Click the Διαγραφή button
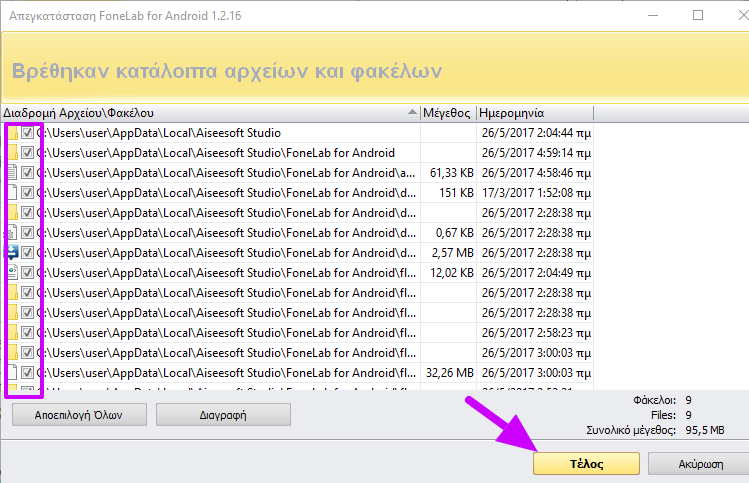The image size is (749, 483). (223, 415)
